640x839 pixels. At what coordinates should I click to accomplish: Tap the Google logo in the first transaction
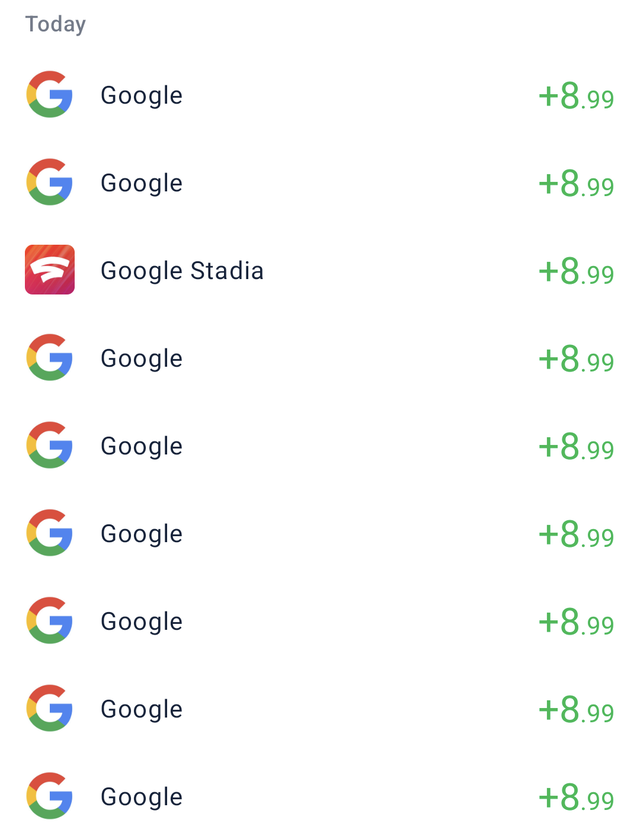tap(50, 95)
